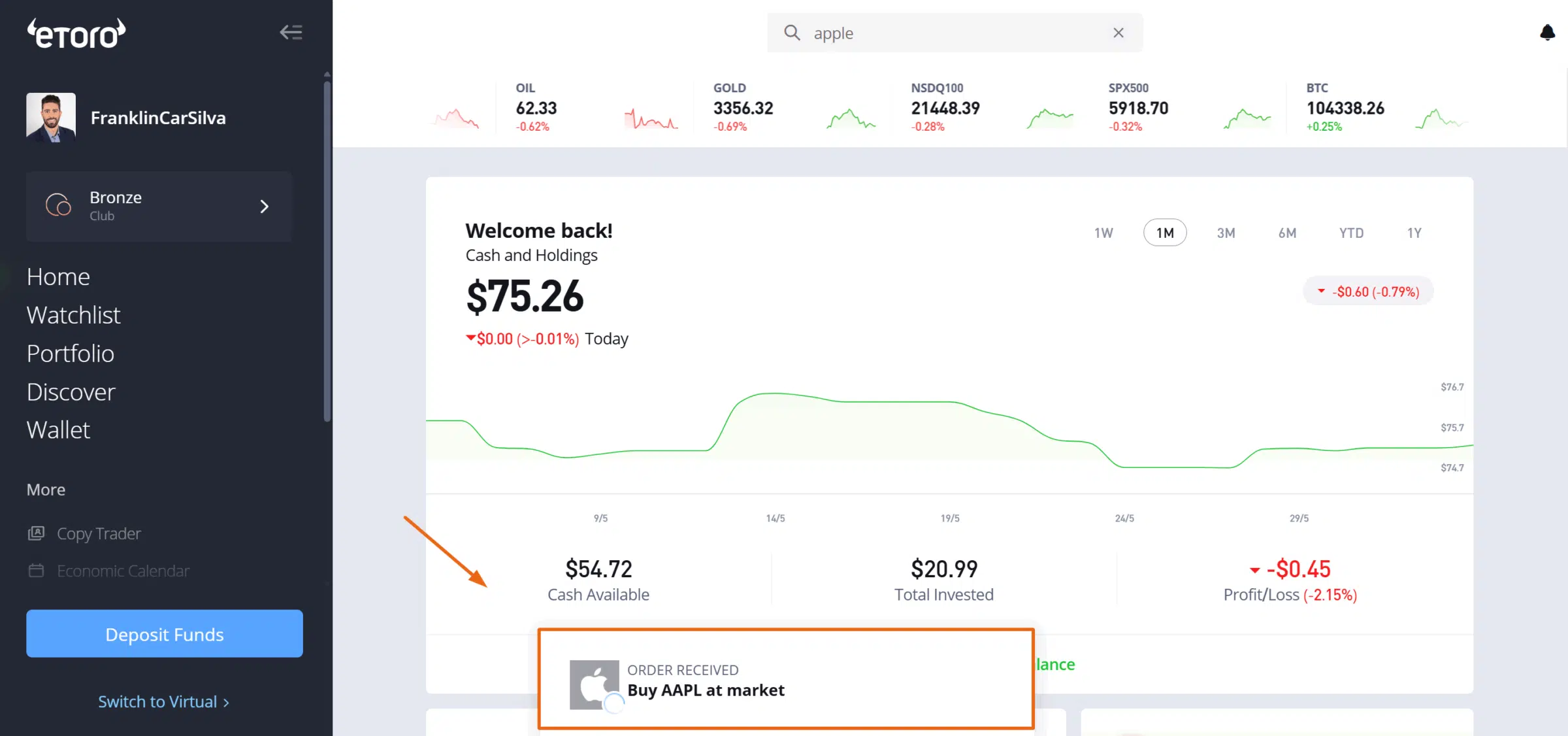Click the $20.99 Total Invested value
This screenshot has width=1568, height=736.
[944, 569]
